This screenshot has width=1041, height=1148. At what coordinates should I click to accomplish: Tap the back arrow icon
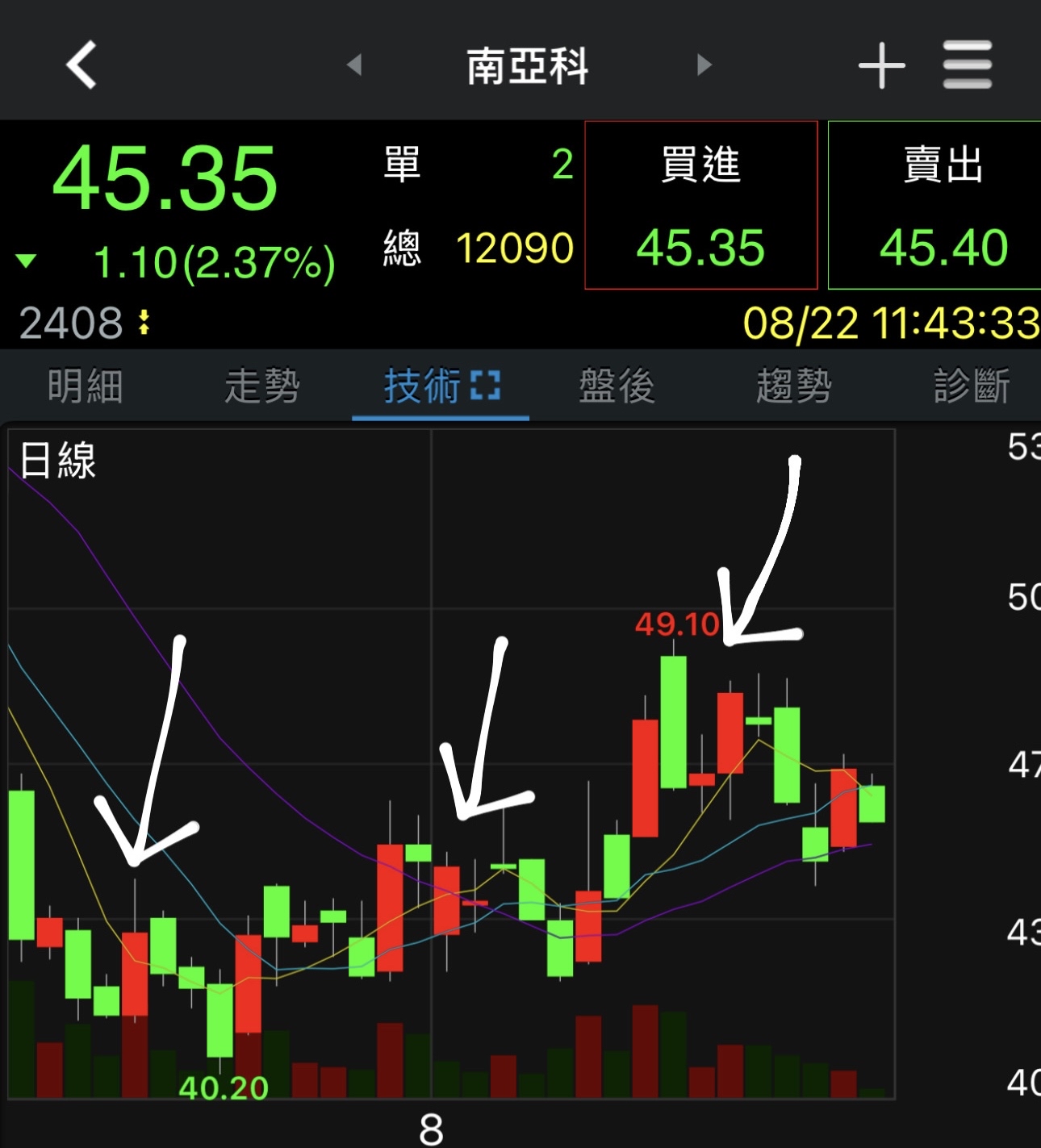(82, 65)
